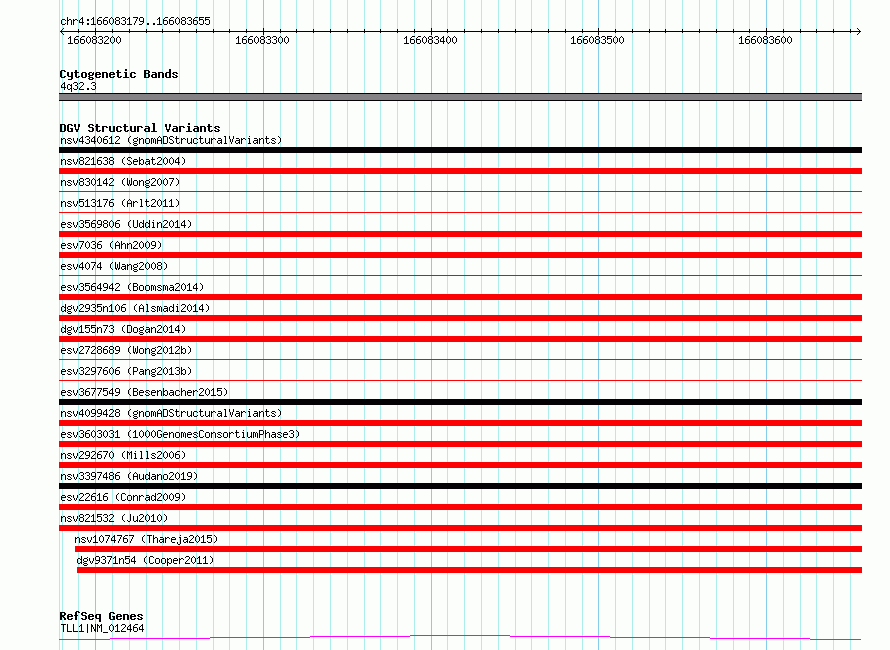
Task: Click nsv292670 (Mills2006) label
Action: (123, 455)
